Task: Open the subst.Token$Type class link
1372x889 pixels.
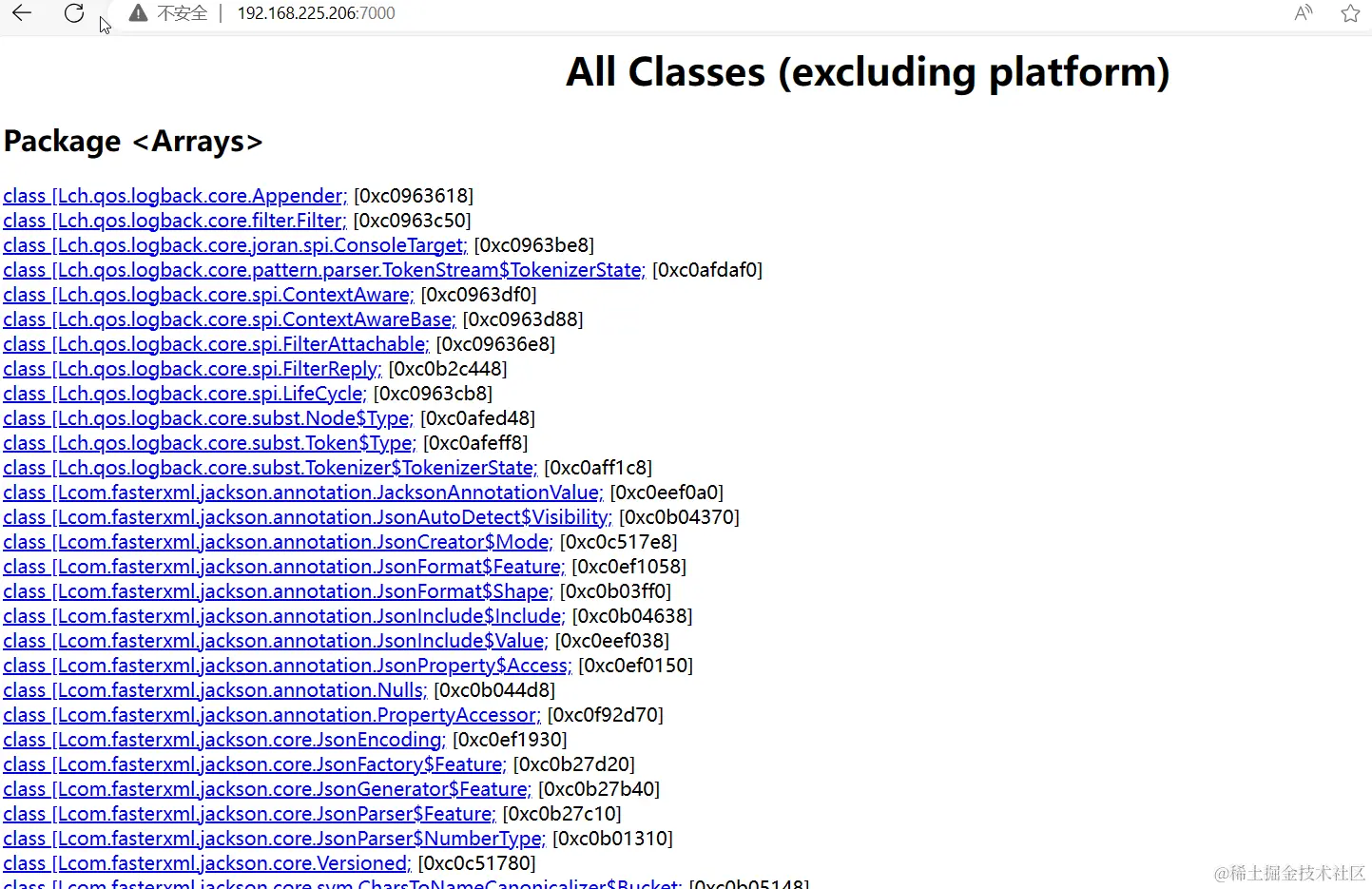Action: pyautogui.click(x=209, y=443)
